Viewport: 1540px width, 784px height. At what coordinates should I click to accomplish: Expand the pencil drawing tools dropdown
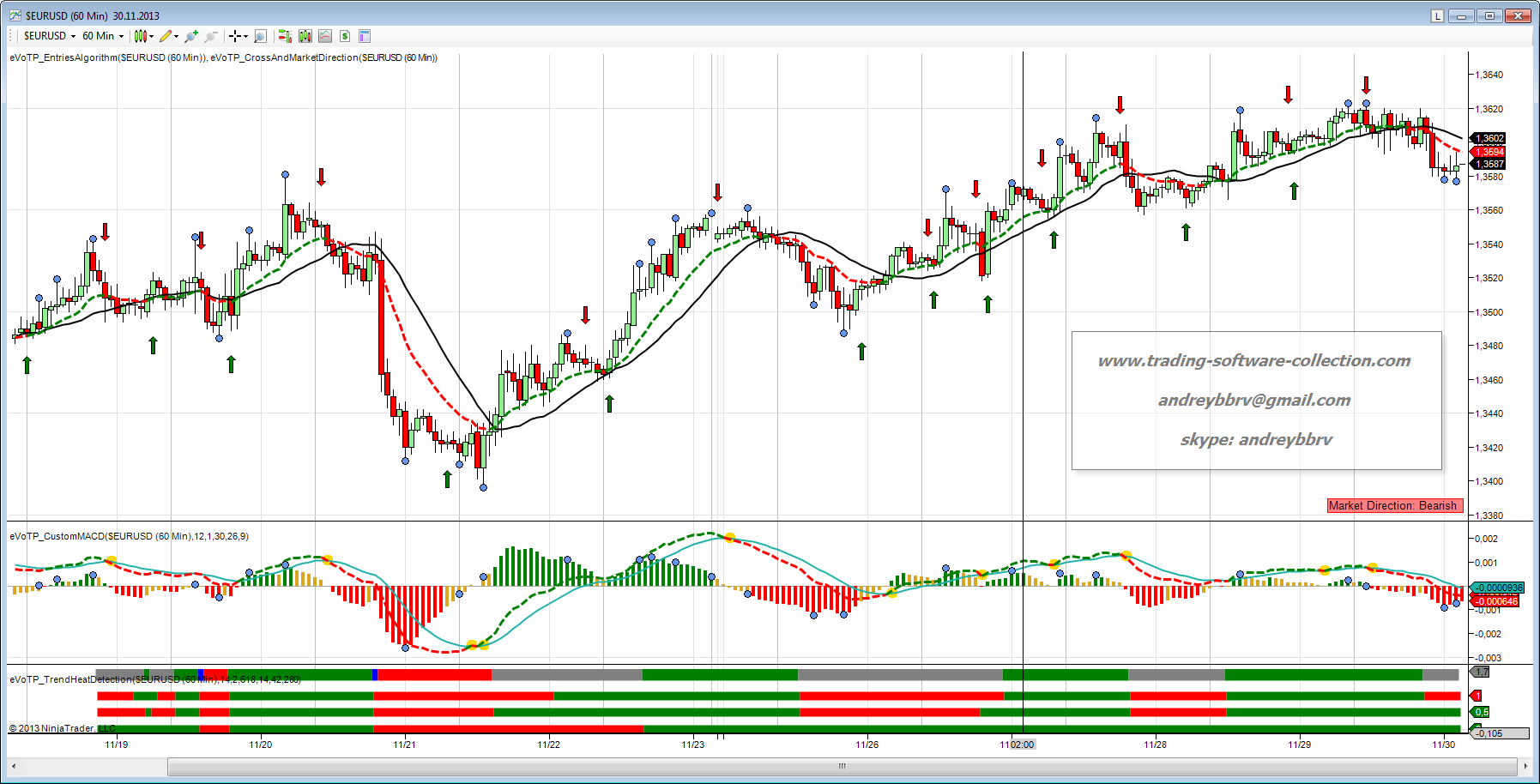click(x=169, y=36)
